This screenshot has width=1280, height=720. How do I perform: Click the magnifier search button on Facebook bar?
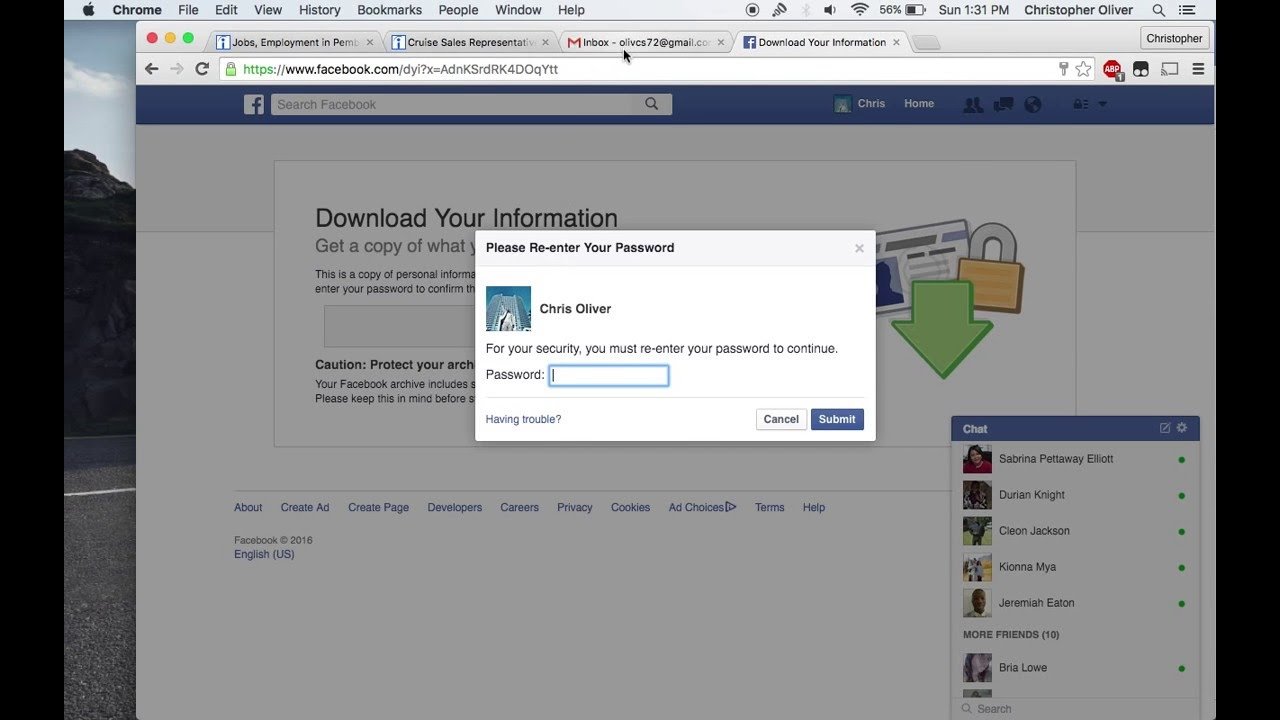click(652, 104)
